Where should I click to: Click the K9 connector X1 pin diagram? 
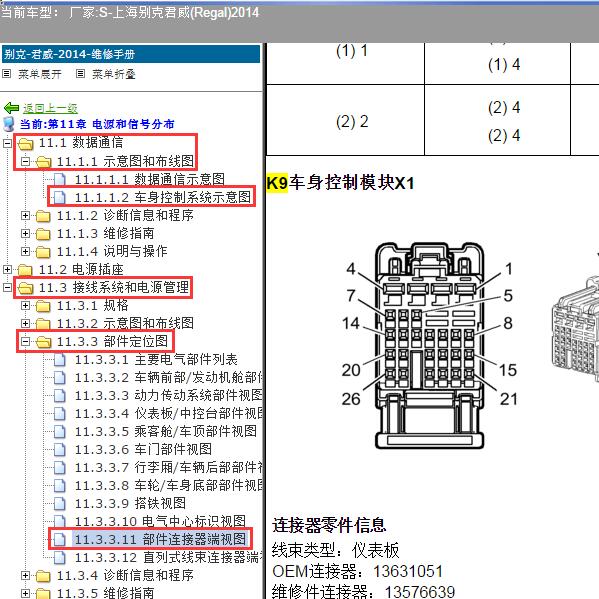(429, 346)
